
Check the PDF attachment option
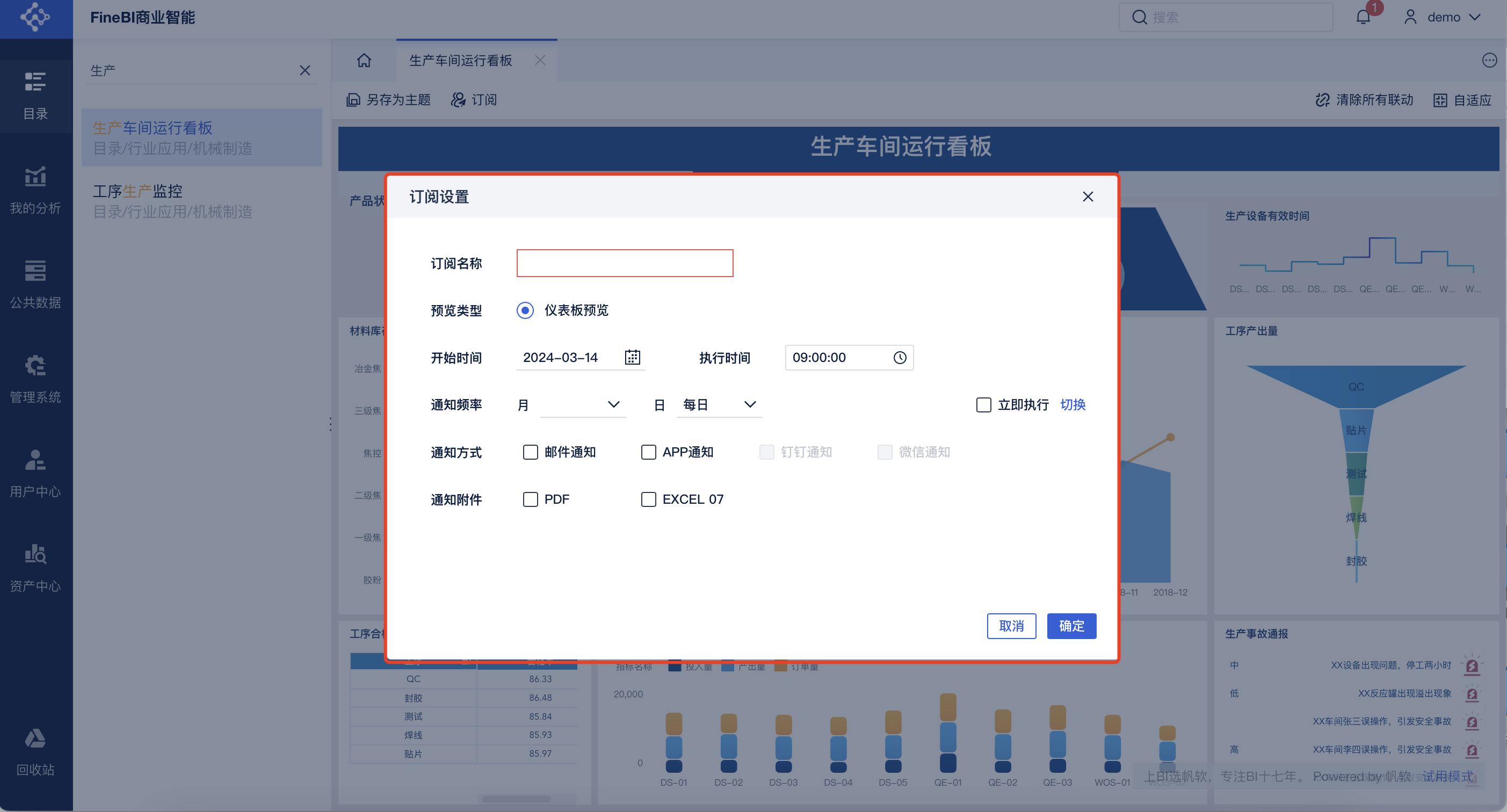pyautogui.click(x=530, y=499)
